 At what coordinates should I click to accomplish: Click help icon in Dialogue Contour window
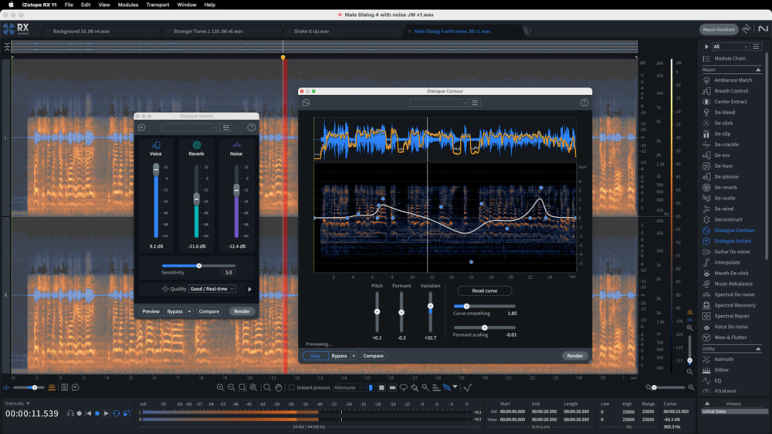tap(584, 102)
